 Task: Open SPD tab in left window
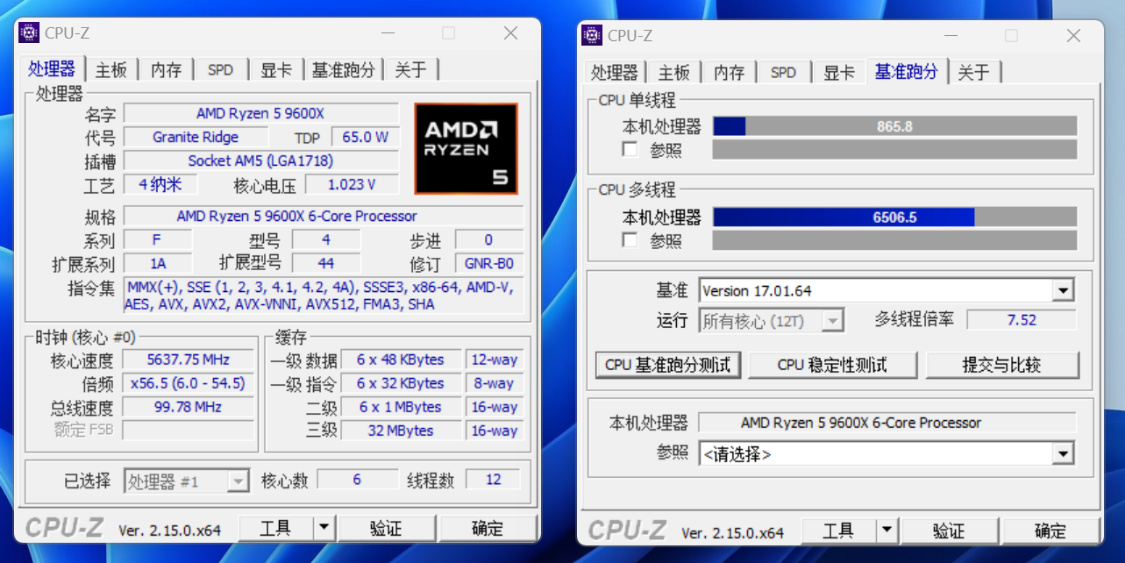click(220, 70)
